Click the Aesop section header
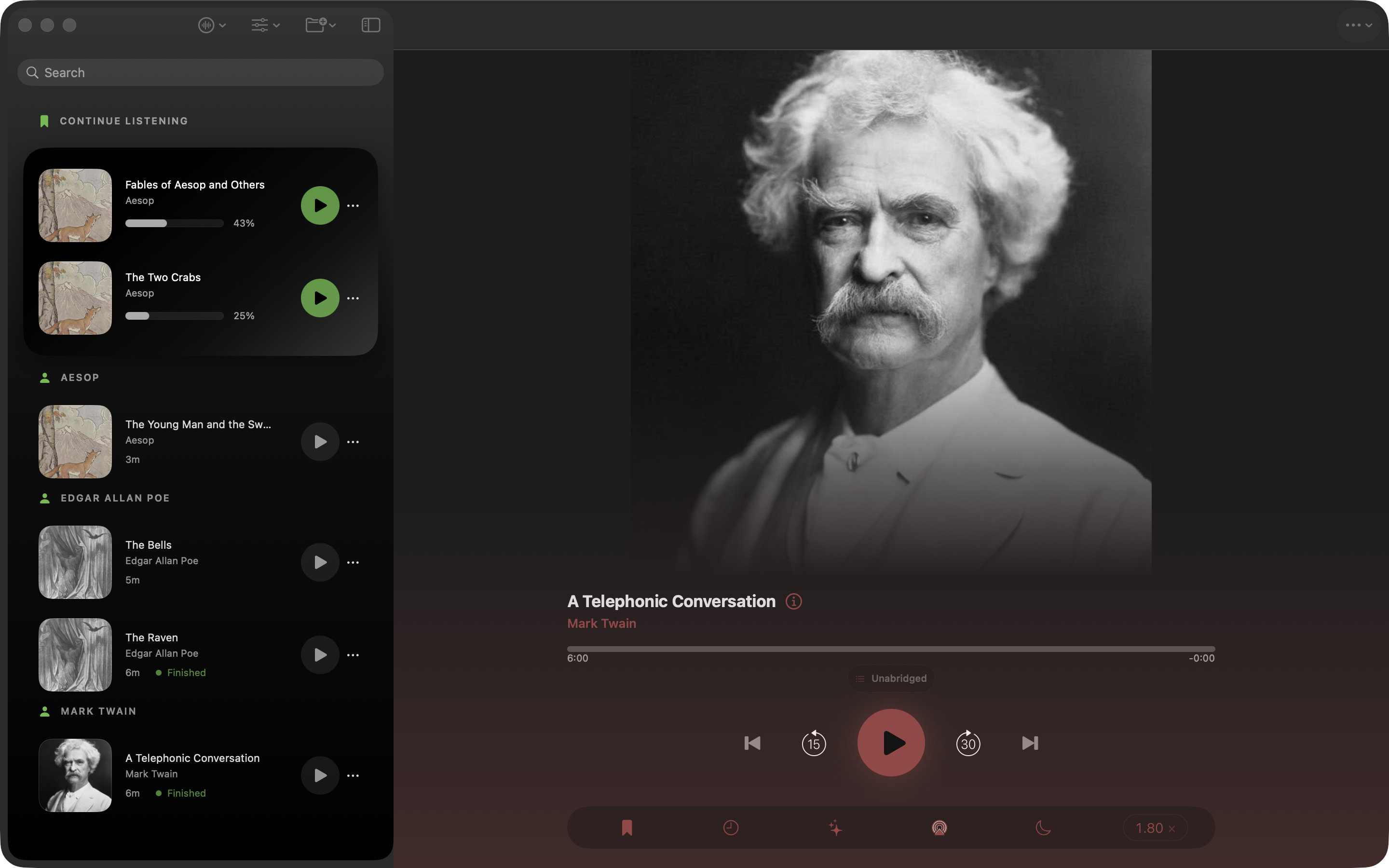The width and height of the screenshot is (1389, 868). pyautogui.click(x=80, y=377)
